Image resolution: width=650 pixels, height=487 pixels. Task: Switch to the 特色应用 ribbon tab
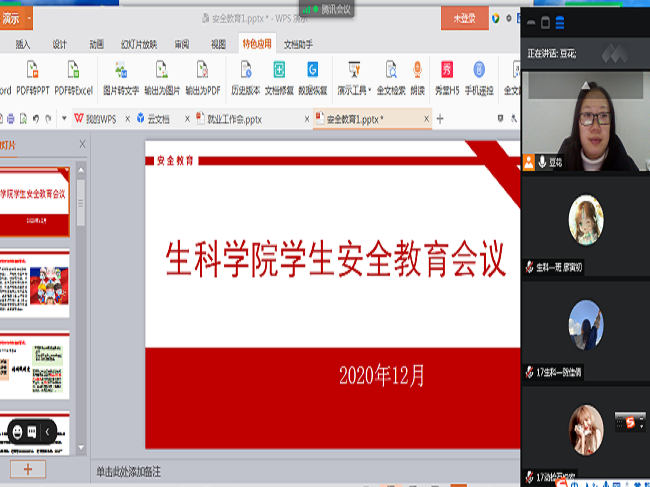pos(255,44)
